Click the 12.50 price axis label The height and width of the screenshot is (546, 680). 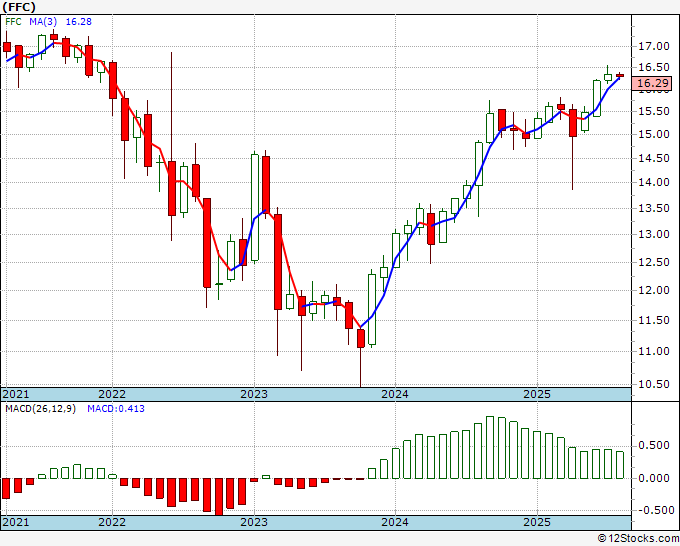pyautogui.click(x=654, y=262)
